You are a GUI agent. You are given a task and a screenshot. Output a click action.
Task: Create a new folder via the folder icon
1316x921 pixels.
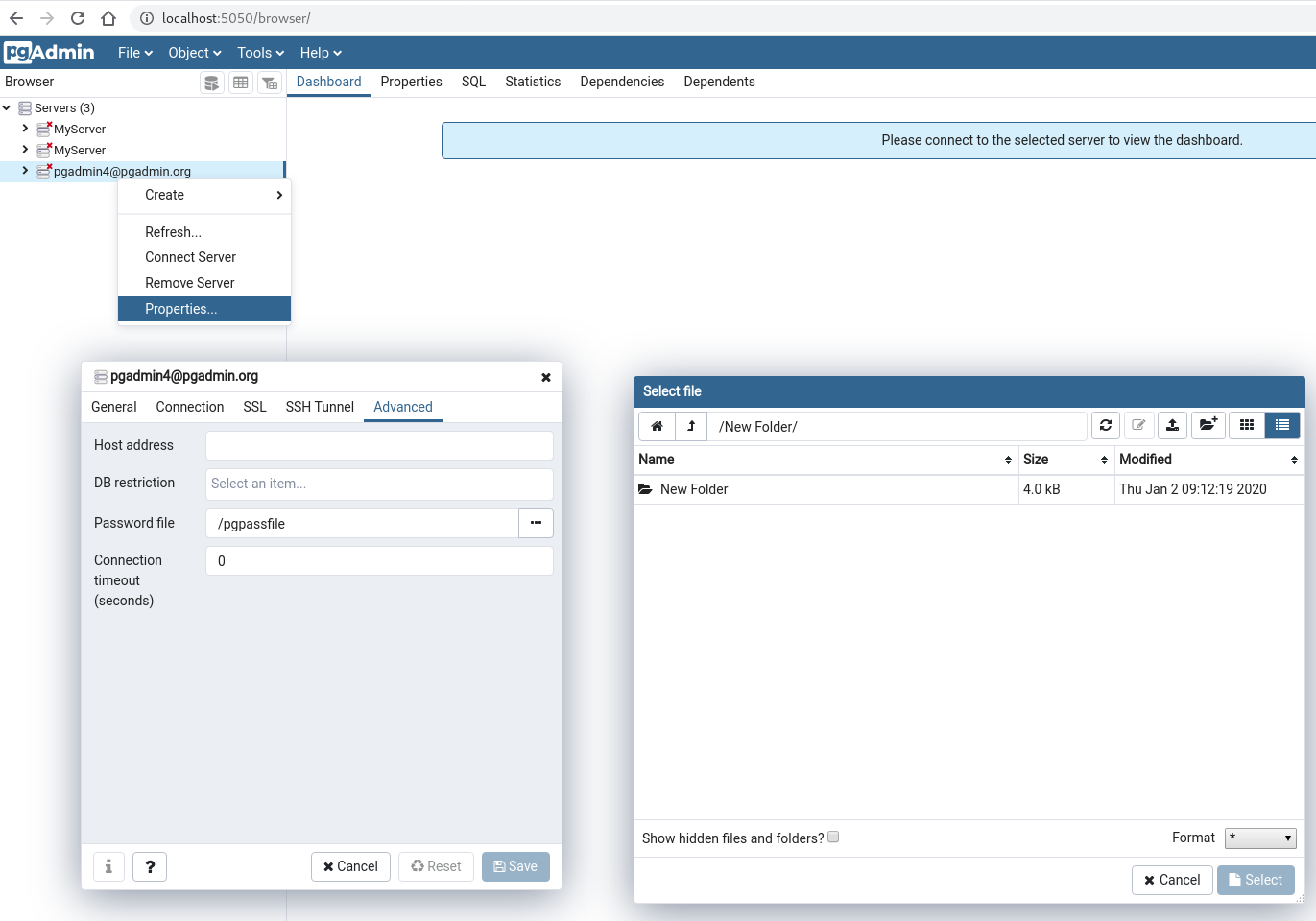tap(1208, 425)
